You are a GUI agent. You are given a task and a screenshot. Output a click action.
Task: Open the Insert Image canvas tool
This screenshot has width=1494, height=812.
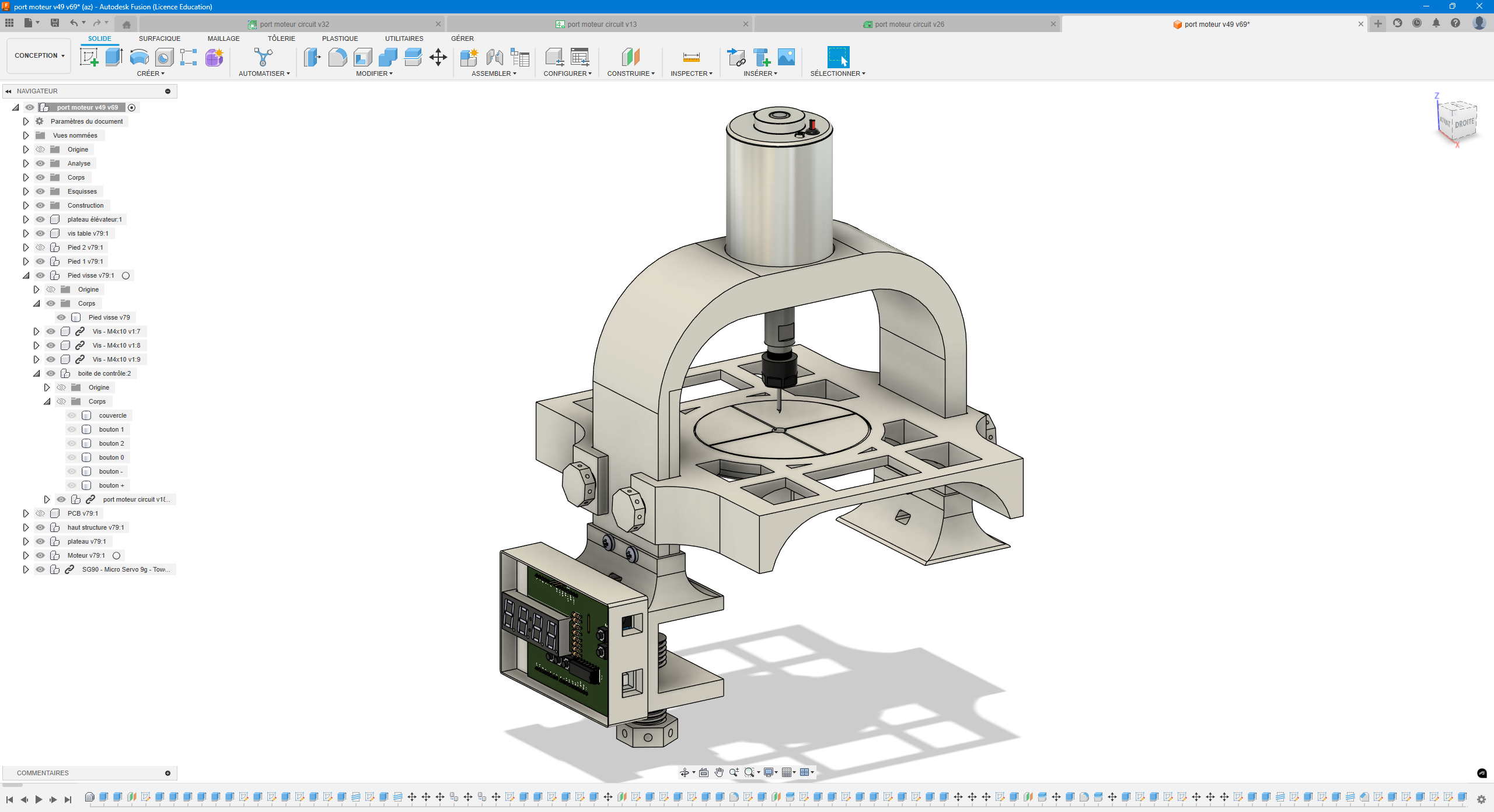point(786,57)
